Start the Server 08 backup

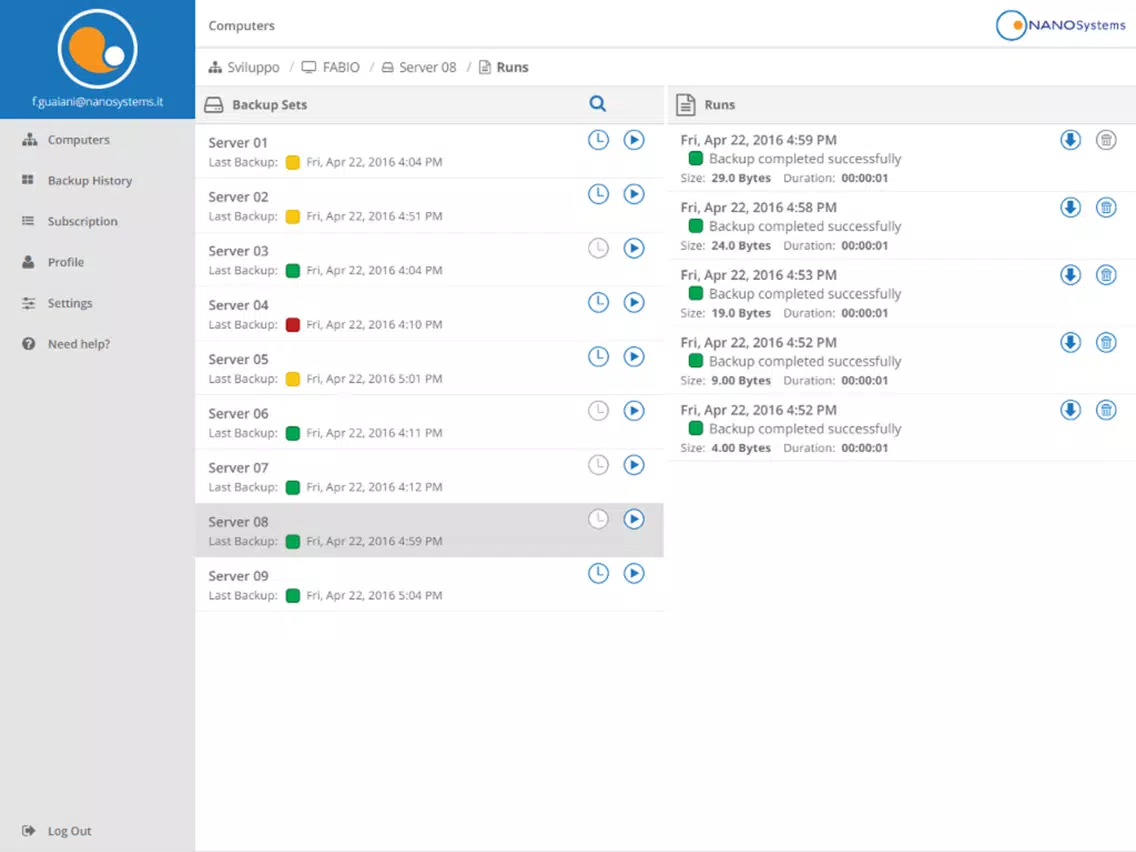coord(634,519)
